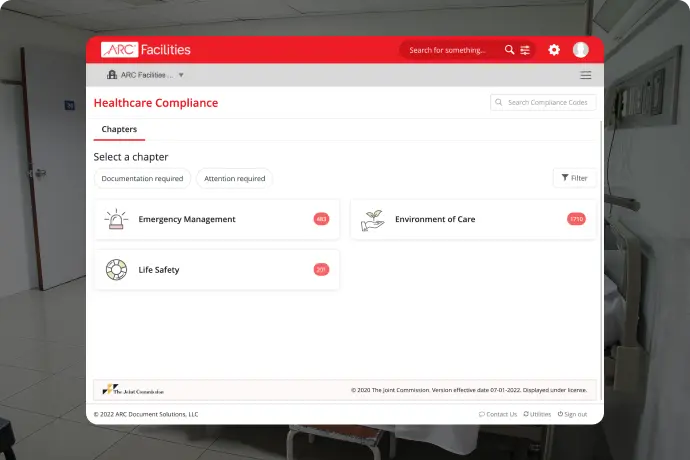The width and height of the screenshot is (690, 460).
Task: Click the user profile avatar
Action: coord(581,50)
